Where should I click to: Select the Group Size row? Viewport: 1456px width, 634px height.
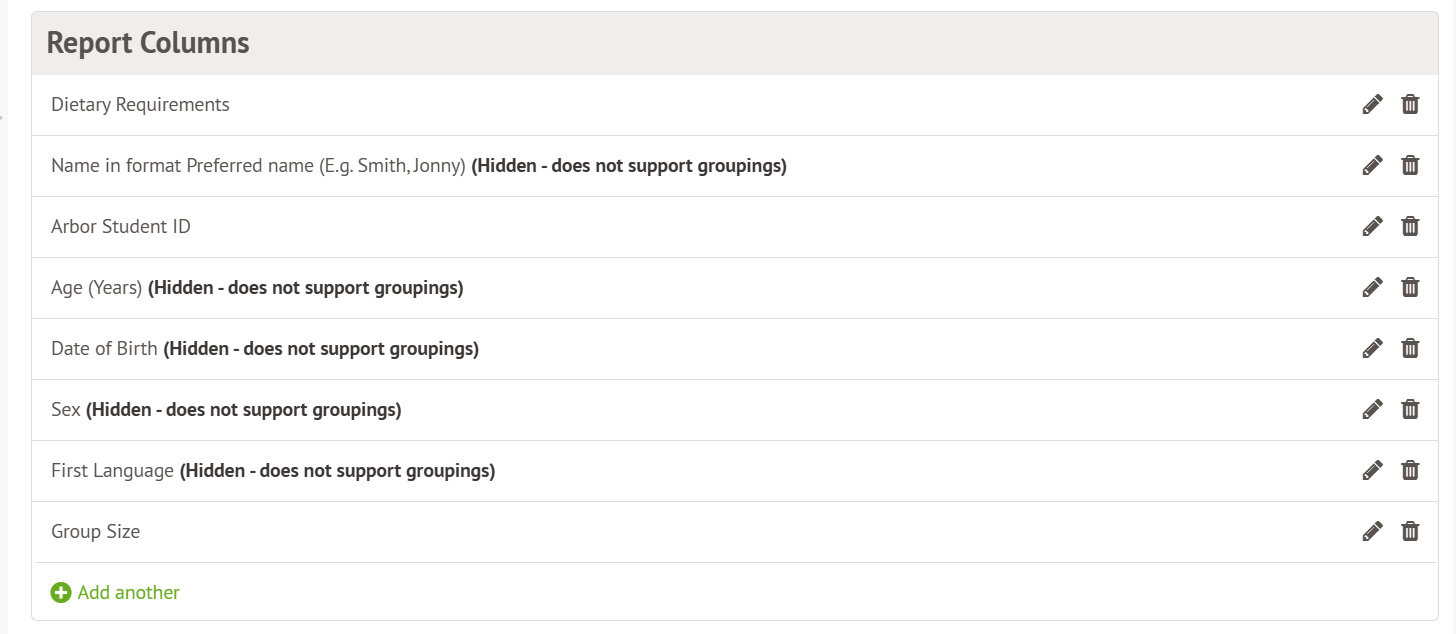tap(96, 531)
